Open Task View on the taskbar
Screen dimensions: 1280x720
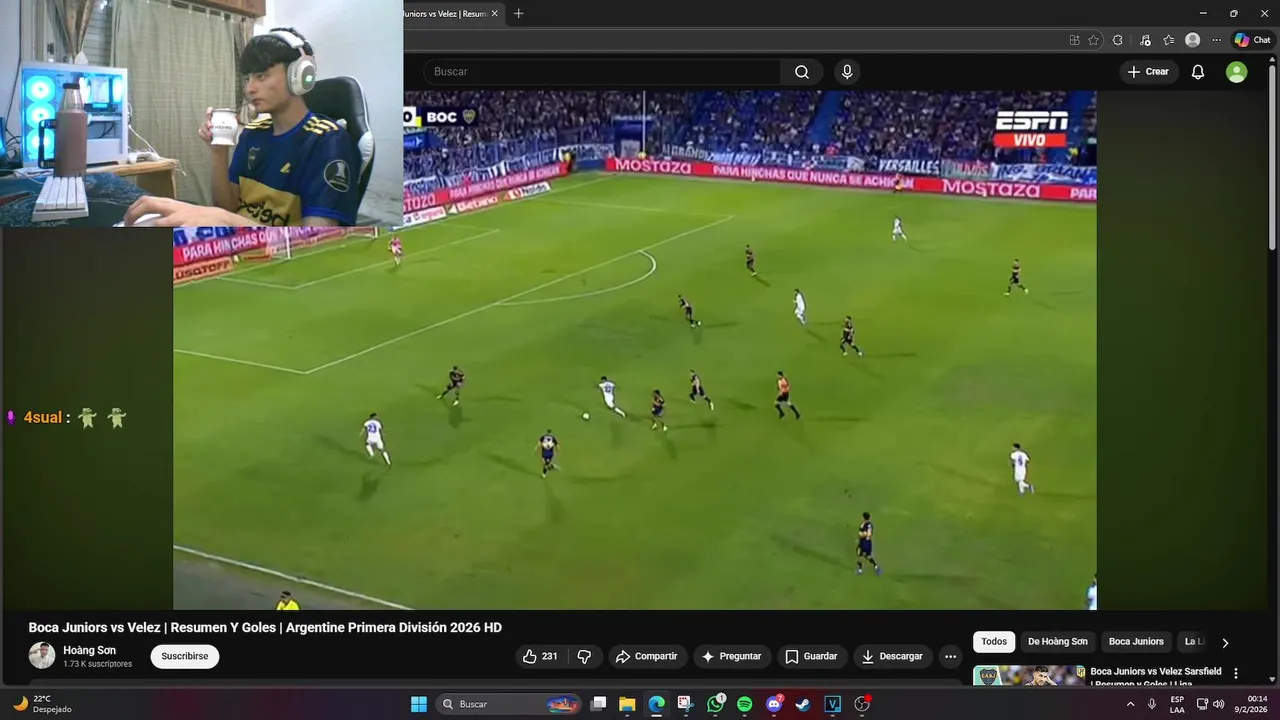(x=598, y=704)
